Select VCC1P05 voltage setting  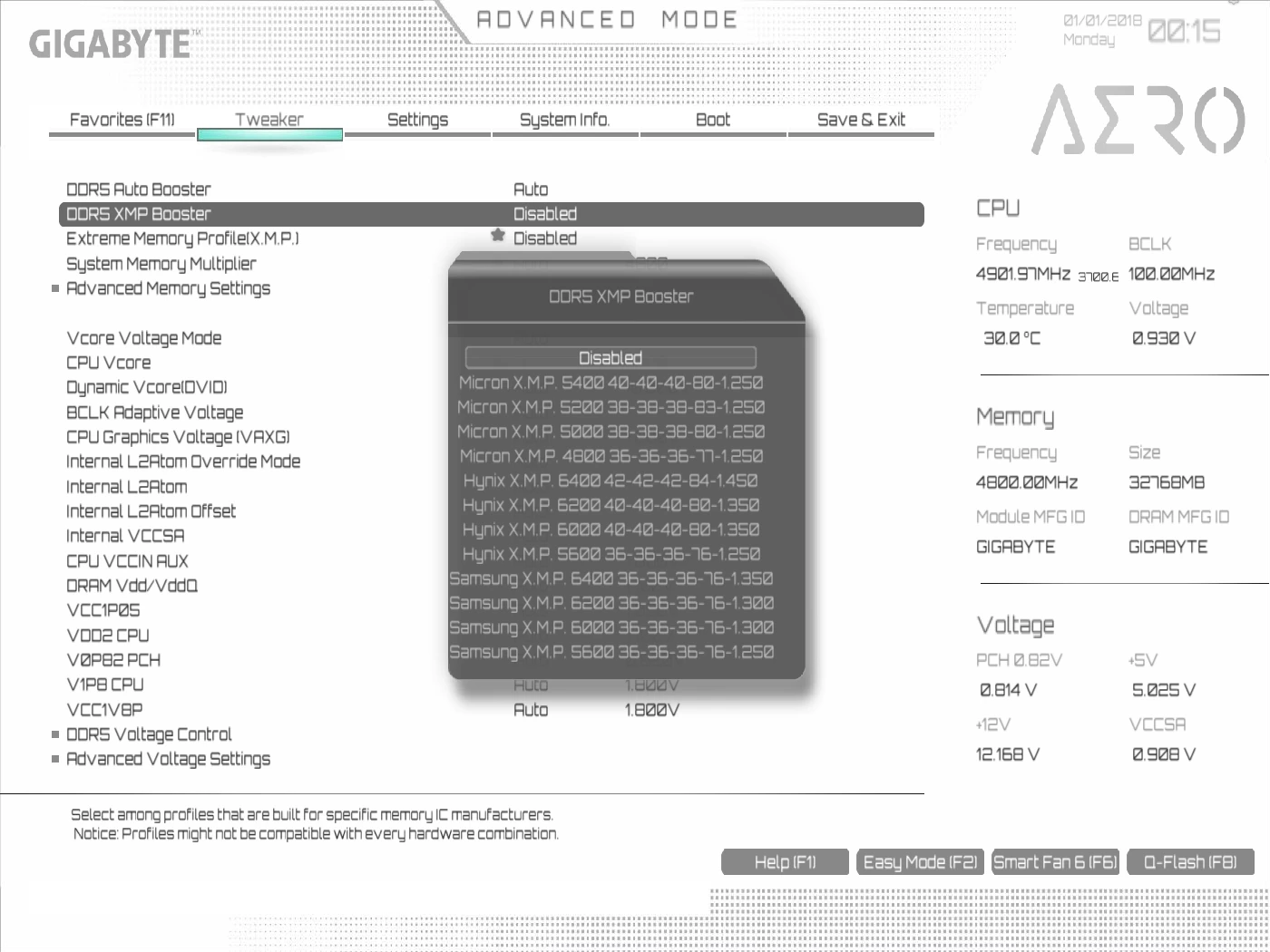pos(103,610)
